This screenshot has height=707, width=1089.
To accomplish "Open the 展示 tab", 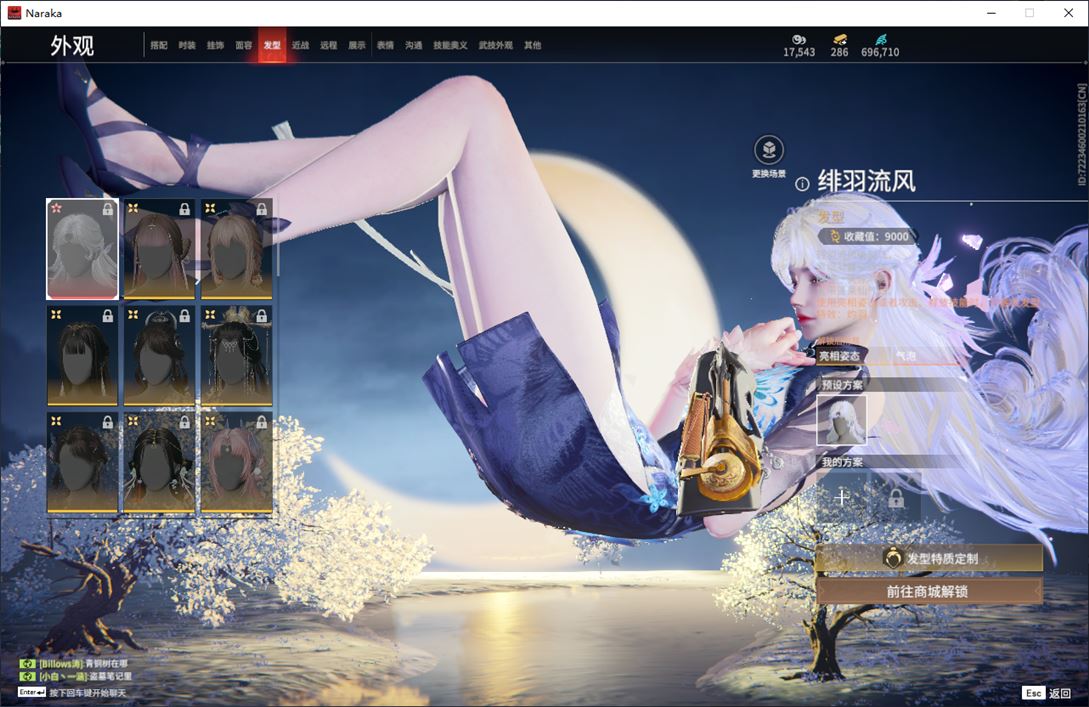I will click(x=357, y=45).
